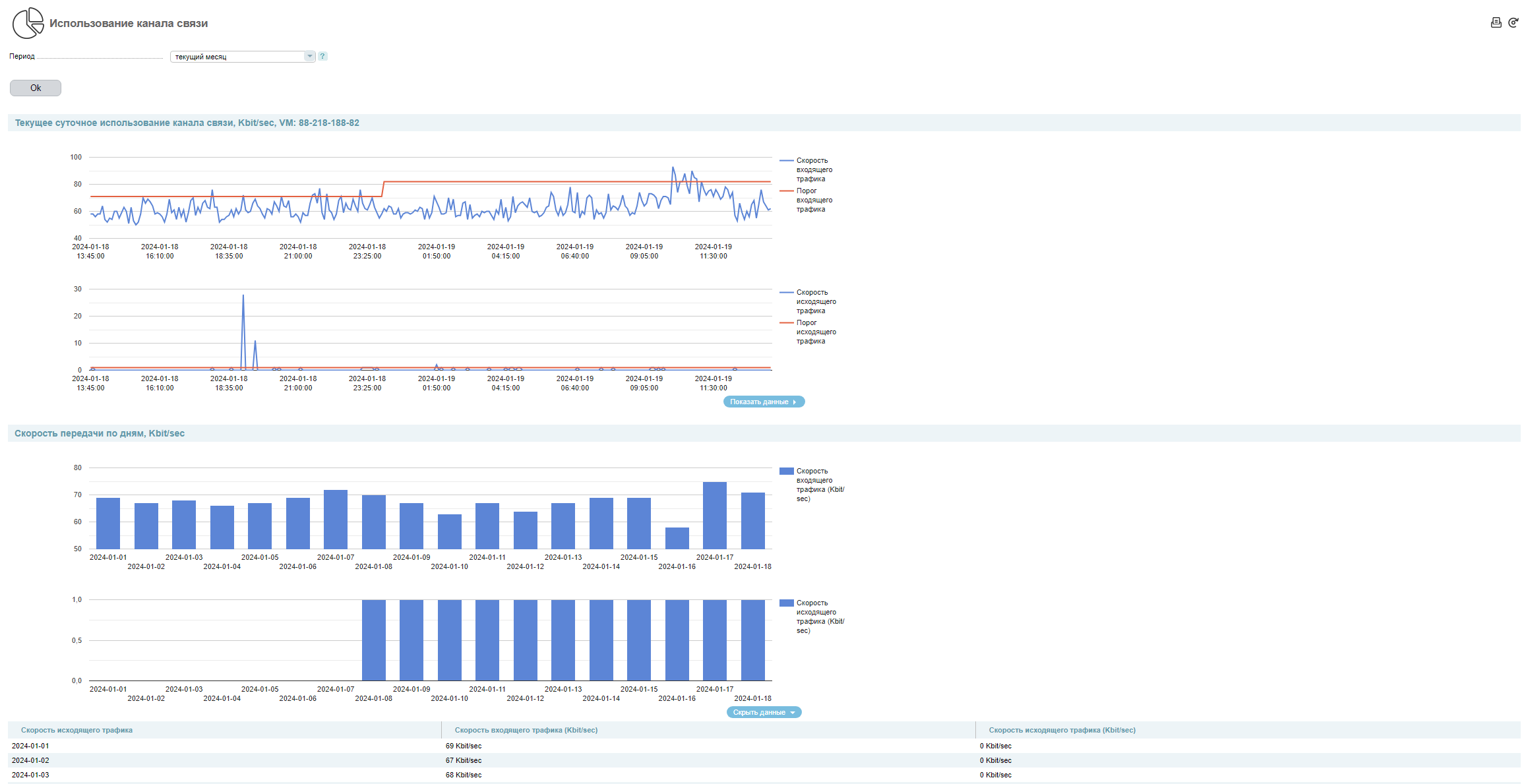The image size is (1524, 784).
Task: Click blue legend line for Скорость входящего трафика
Action: [786, 161]
